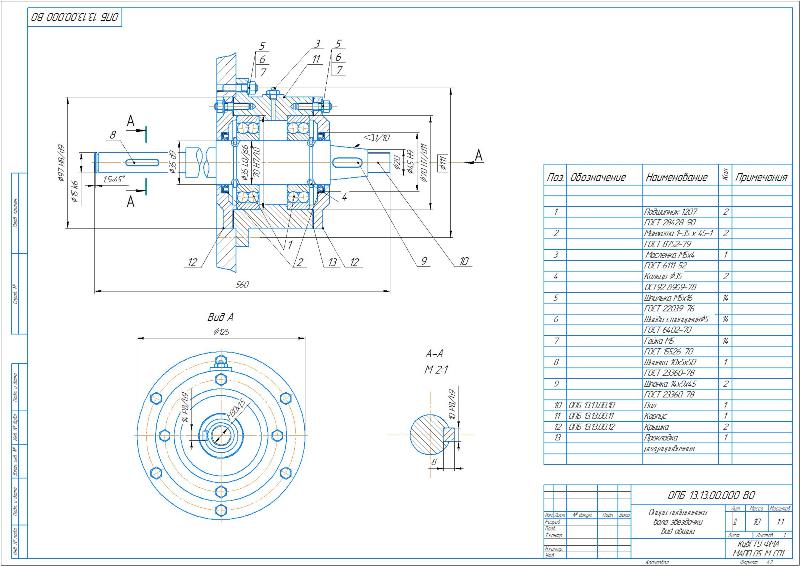The image size is (800, 566).
Task: Click "ОПБ 13.13.00.000 ВО" in the title block
Action: 711,495
